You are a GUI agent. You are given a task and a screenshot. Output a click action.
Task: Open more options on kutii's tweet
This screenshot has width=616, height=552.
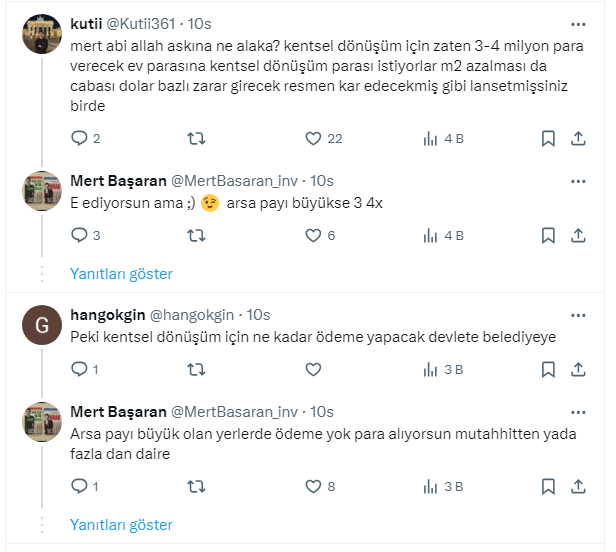point(578,23)
